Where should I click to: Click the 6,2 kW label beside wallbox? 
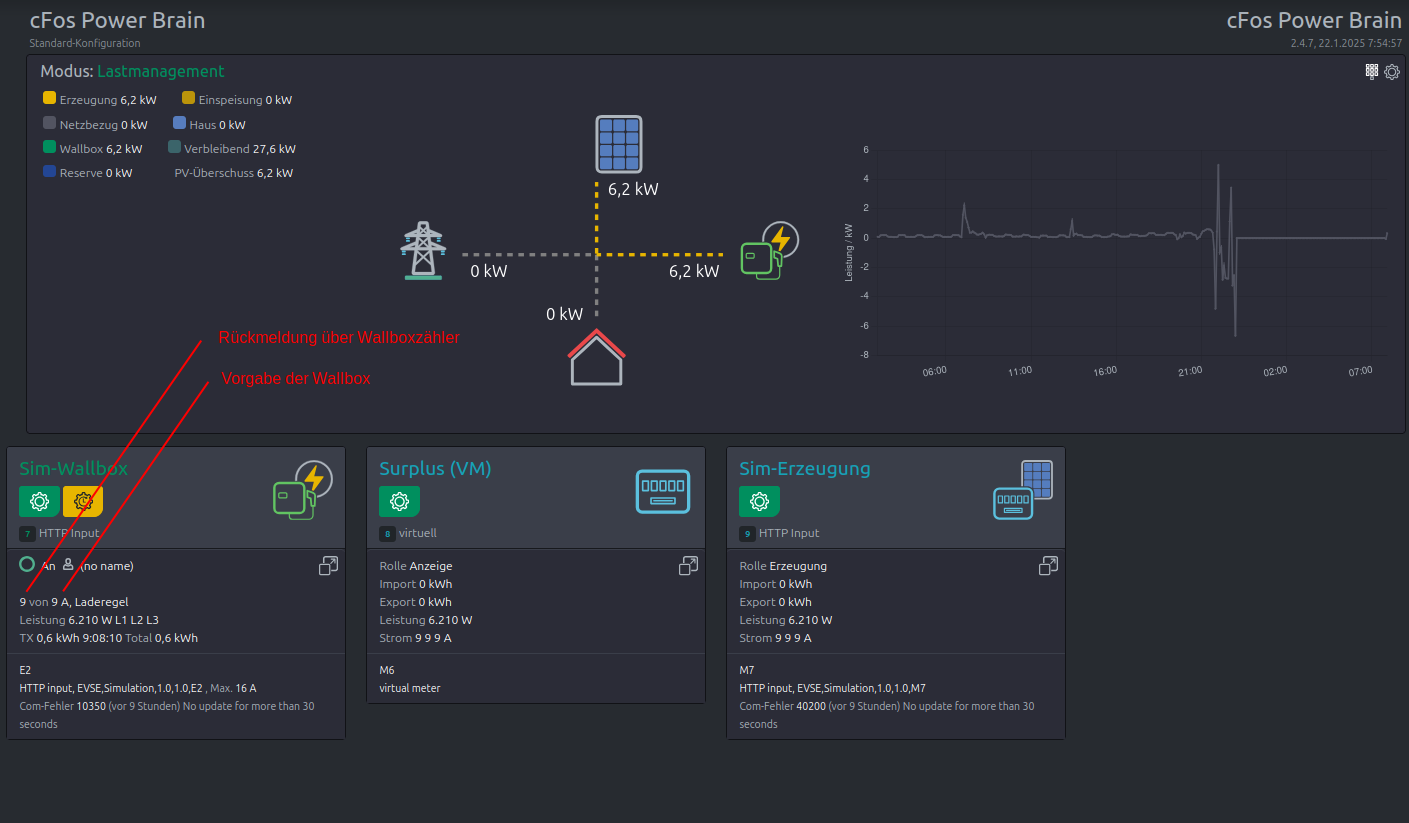pos(694,271)
